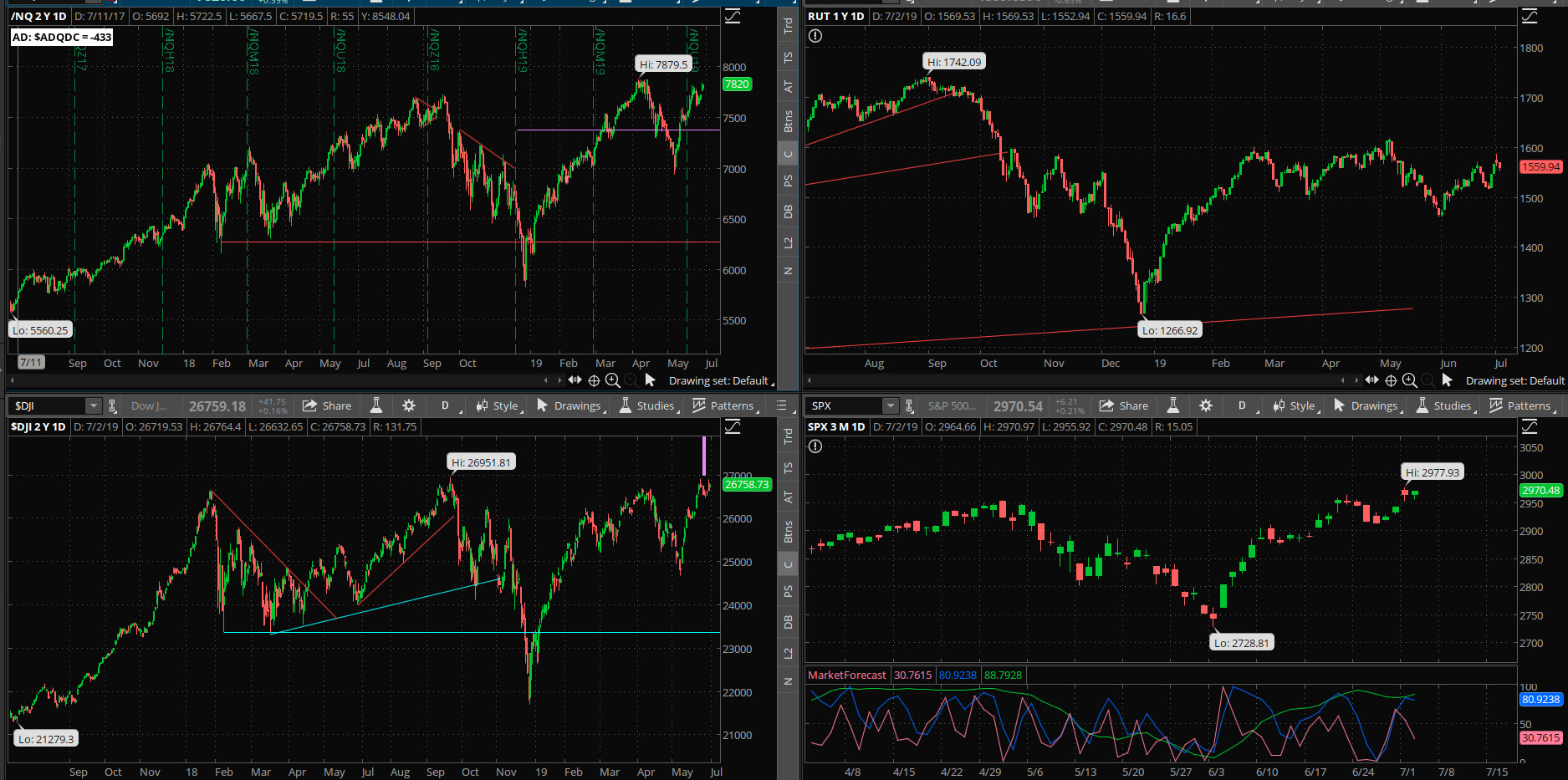
Task: Click the AD: $ADQDC = -433 label
Action: point(62,37)
